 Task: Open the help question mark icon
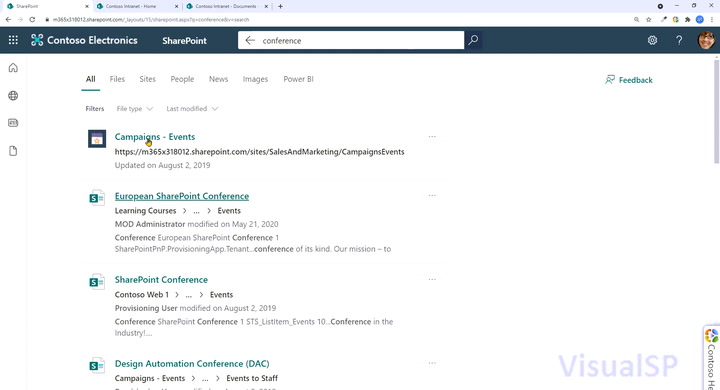click(679, 40)
